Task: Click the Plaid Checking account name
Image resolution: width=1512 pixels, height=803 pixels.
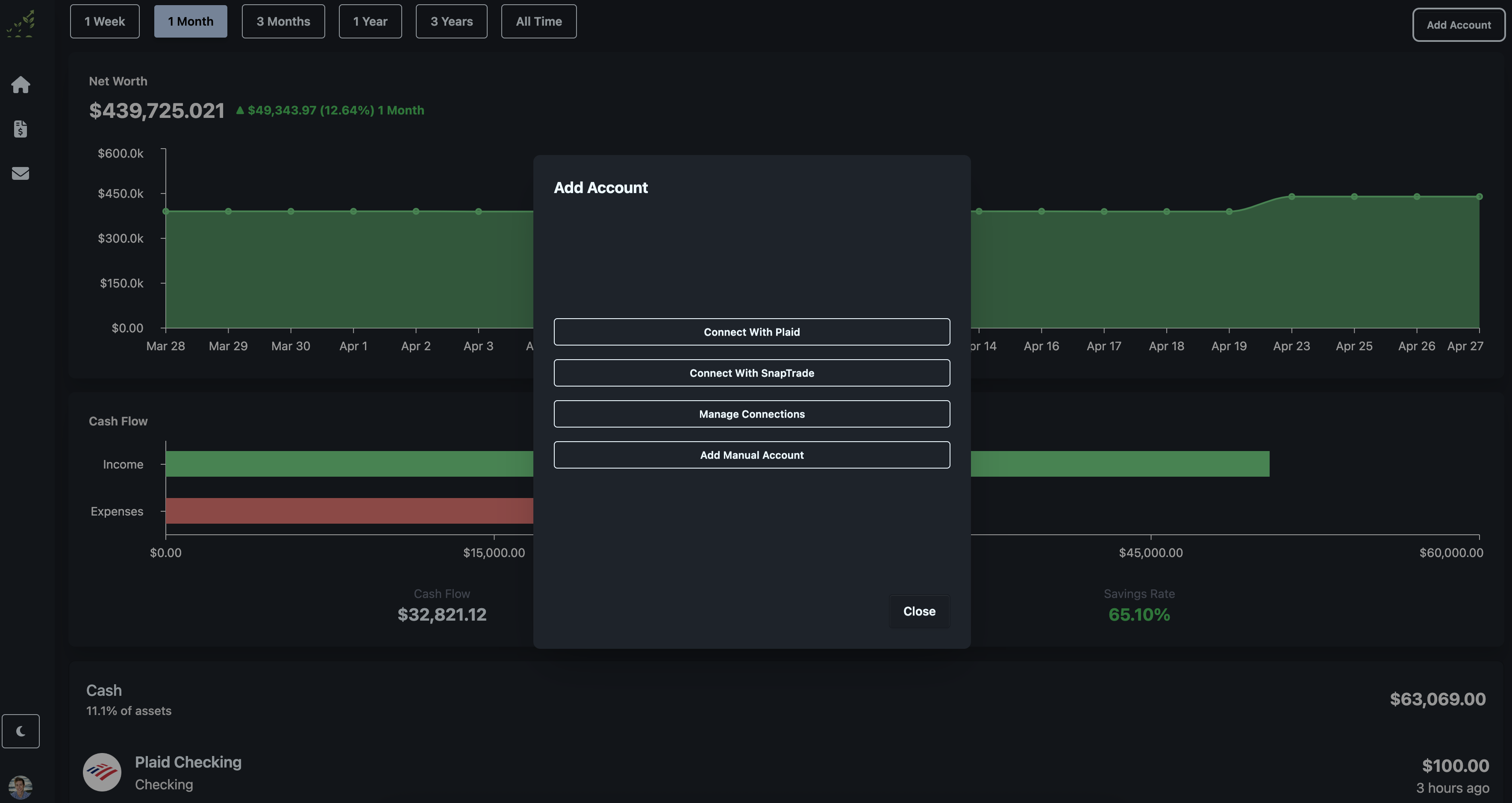Action: tap(188, 762)
